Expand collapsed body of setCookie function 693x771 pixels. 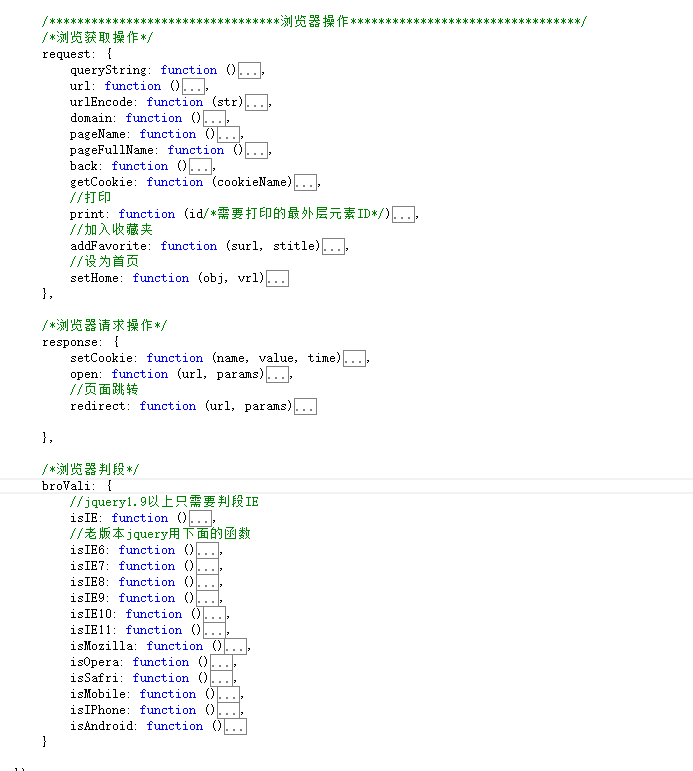(x=354, y=359)
